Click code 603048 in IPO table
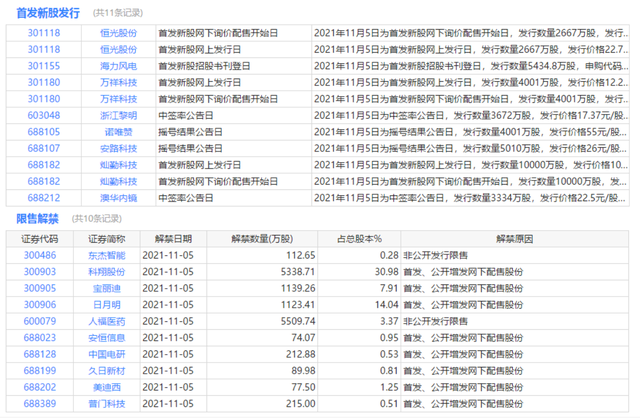 coord(44,116)
